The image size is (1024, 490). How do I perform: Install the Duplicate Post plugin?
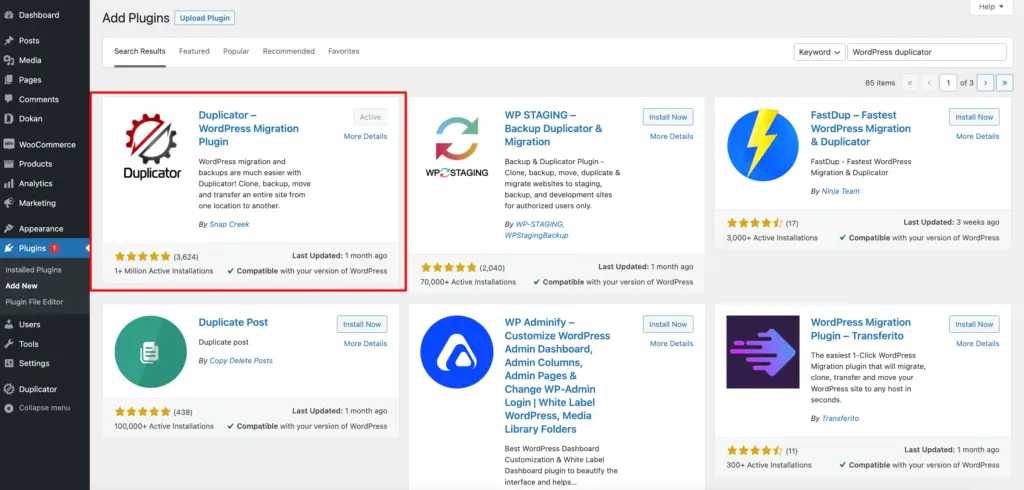(362, 324)
